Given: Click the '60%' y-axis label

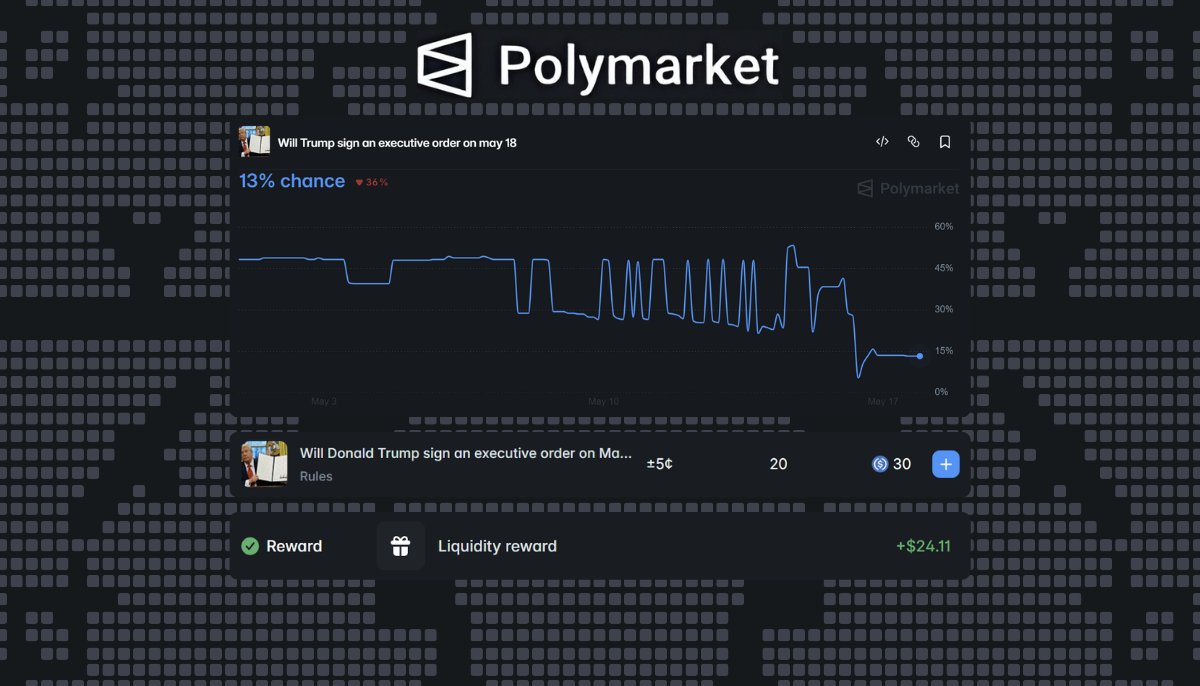Looking at the screenshot, I should point(944,227).
